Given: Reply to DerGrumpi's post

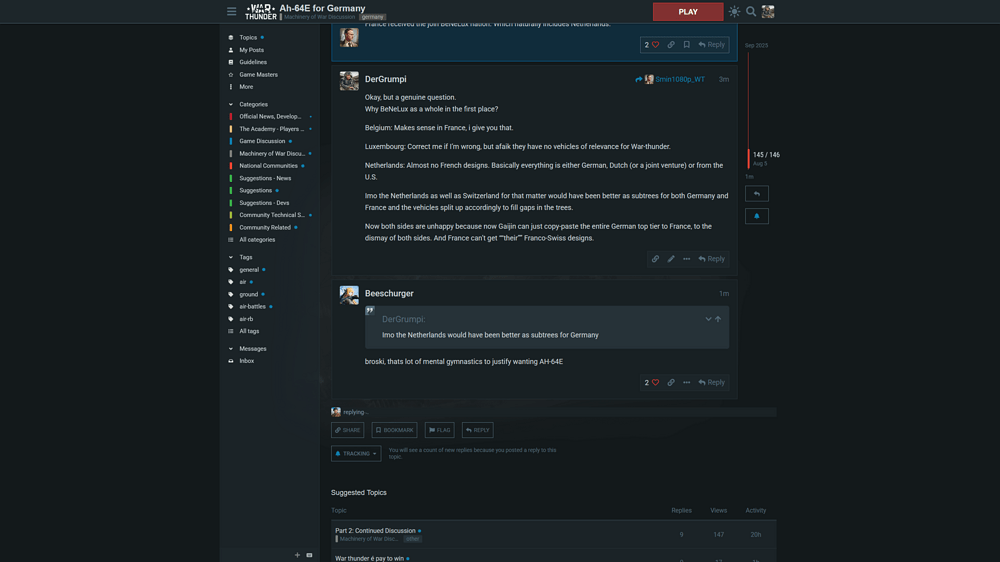Looking at the screenshot, I should [x=712, y=259].
